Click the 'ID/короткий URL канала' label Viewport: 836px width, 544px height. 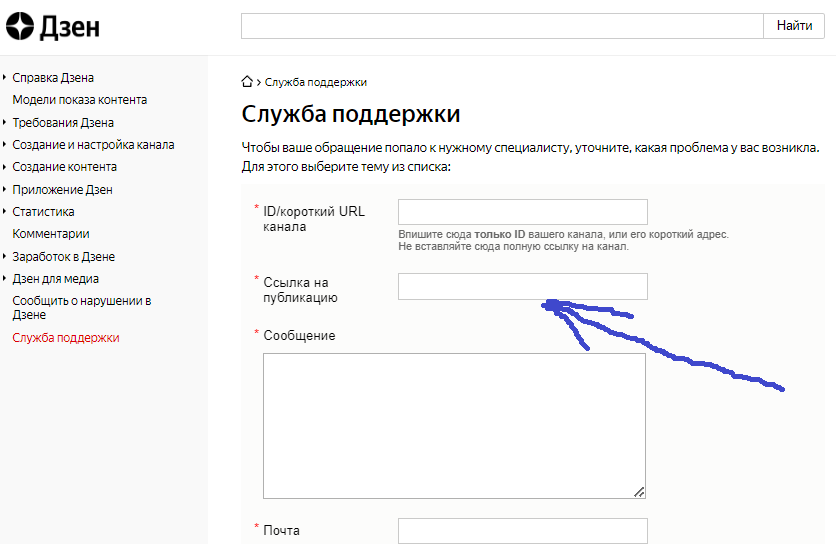(314, 219)
